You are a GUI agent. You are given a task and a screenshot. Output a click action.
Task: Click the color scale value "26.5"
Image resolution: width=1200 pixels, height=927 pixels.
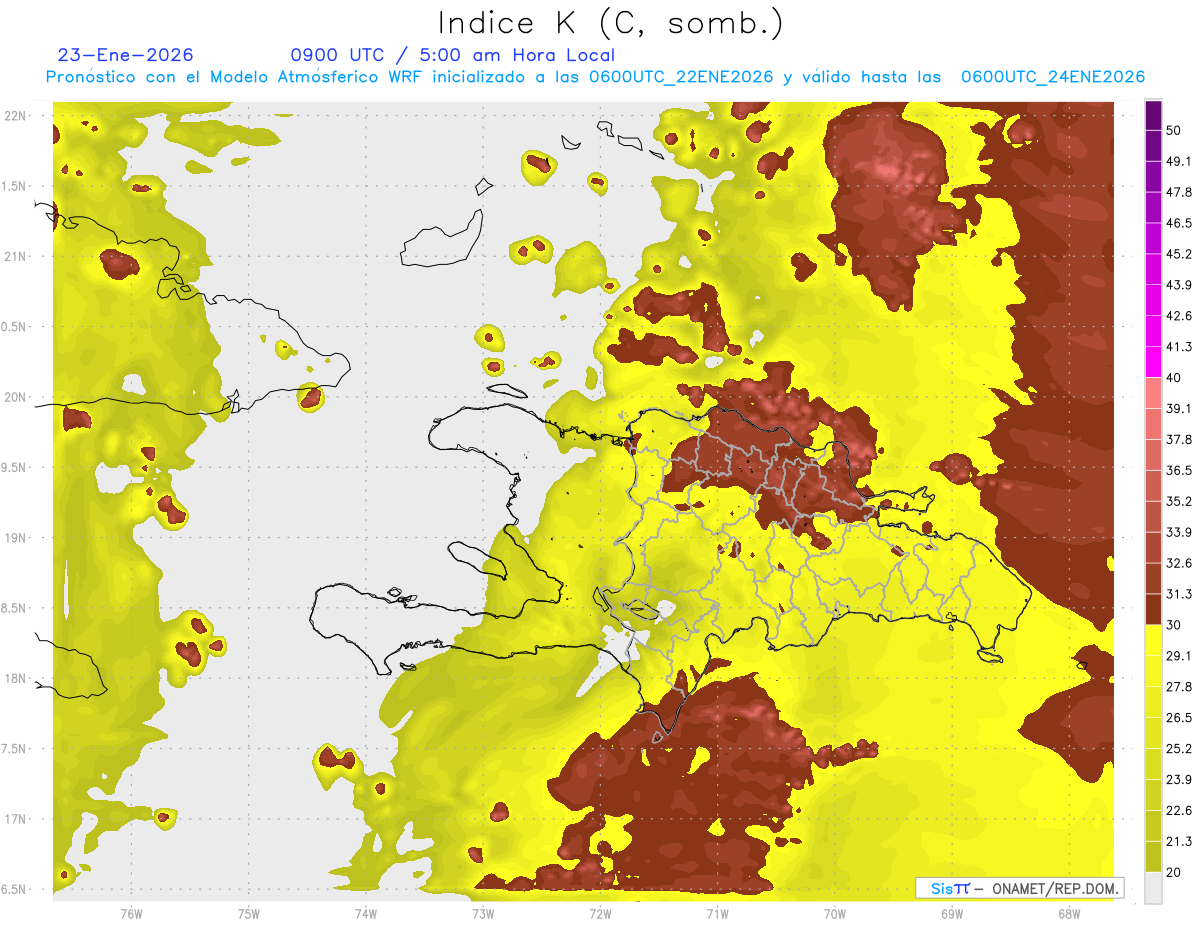(1179, 718)
